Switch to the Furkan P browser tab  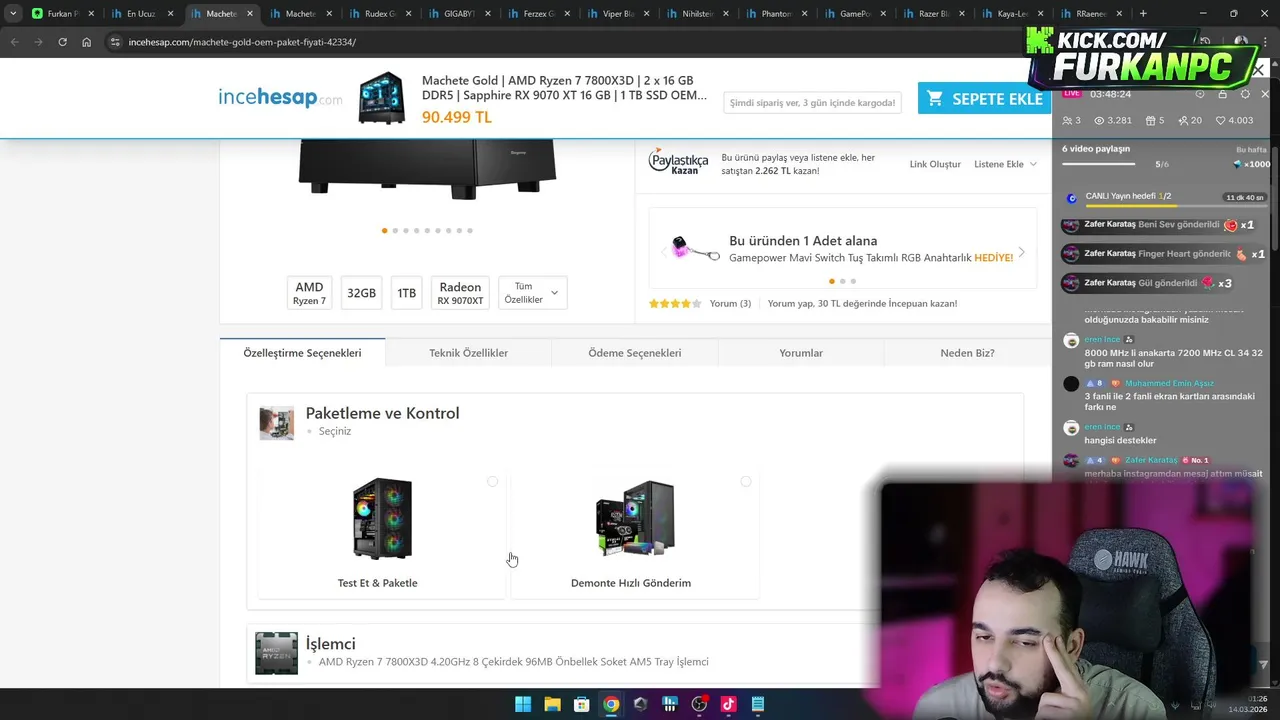(62, 14)
